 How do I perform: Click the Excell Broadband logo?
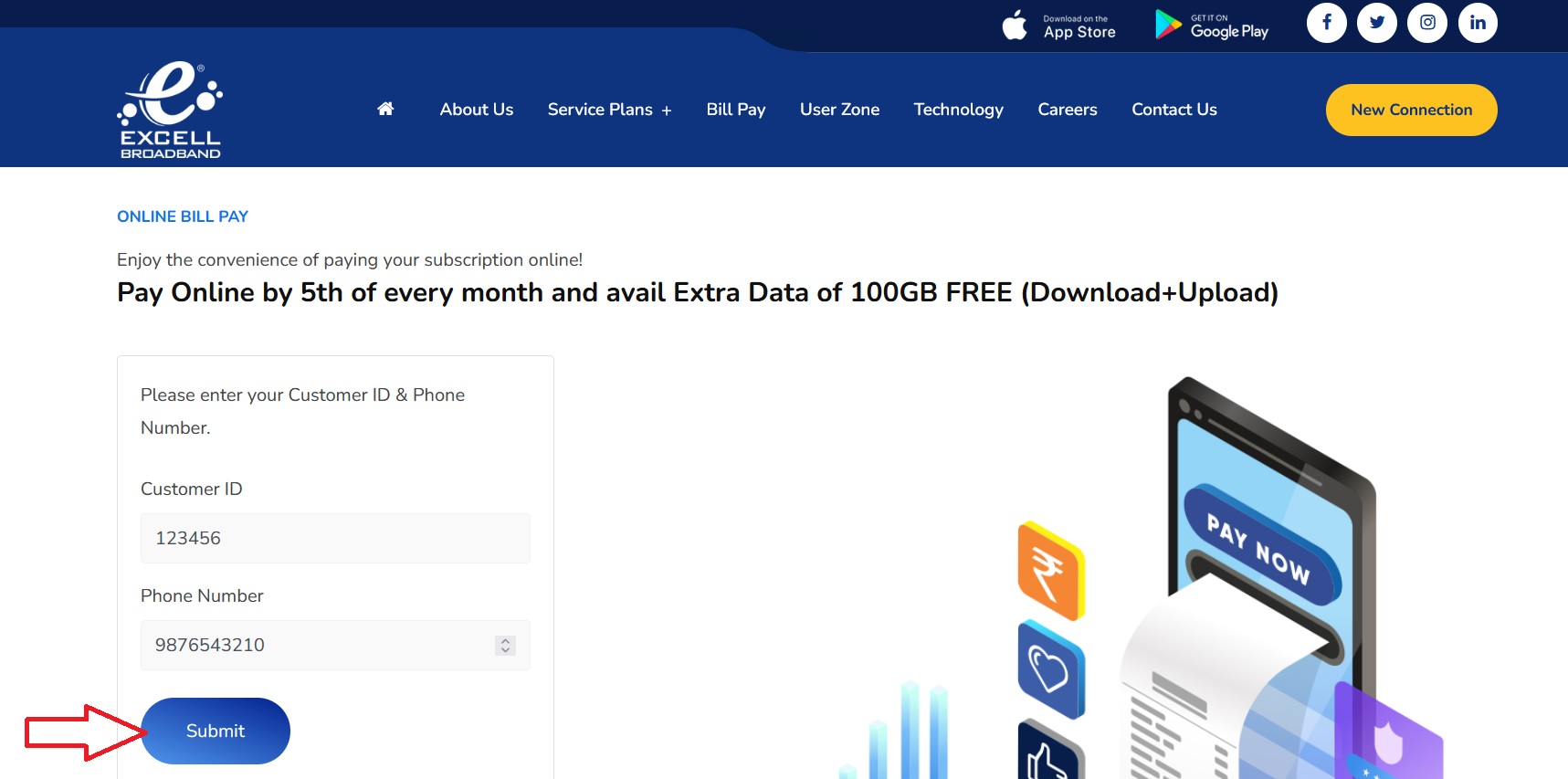[171, 110]
